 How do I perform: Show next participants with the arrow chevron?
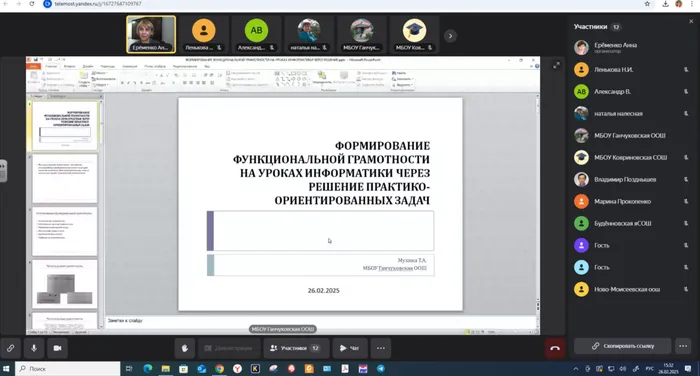(x=450, y=36)
